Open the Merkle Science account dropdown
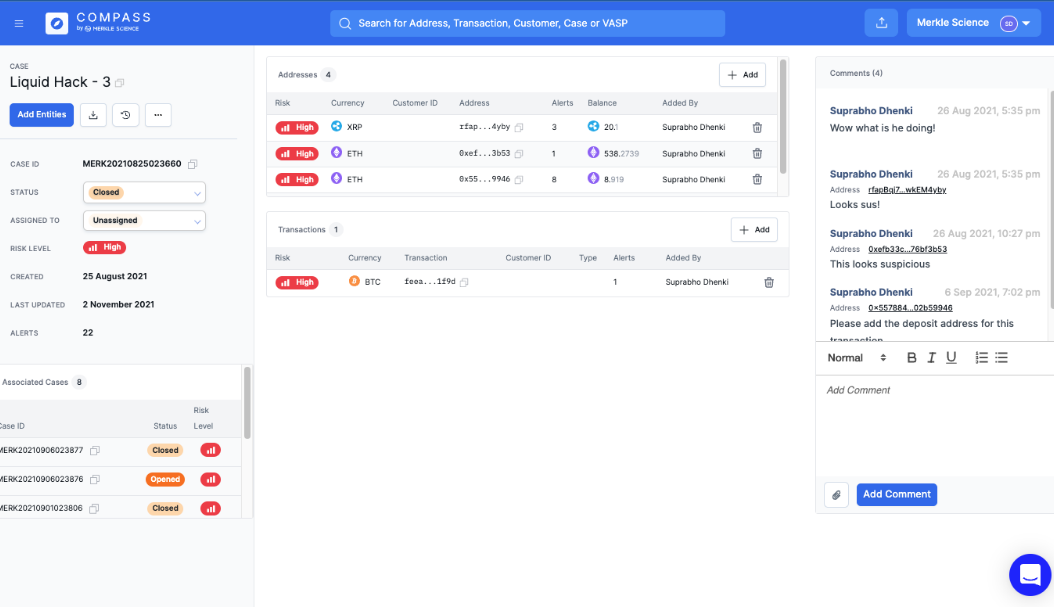The image size is (1054, 607). click(x=973, y=23)
